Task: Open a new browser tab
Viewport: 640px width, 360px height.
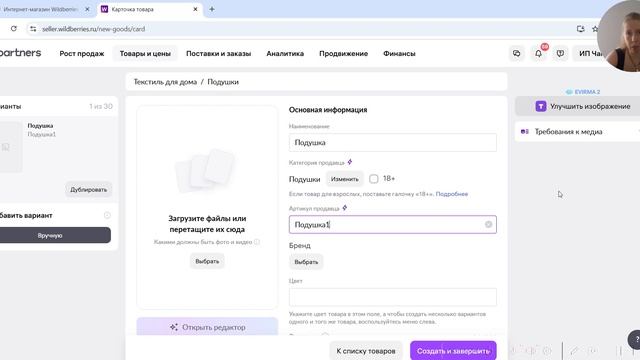Action: (212, 9)
